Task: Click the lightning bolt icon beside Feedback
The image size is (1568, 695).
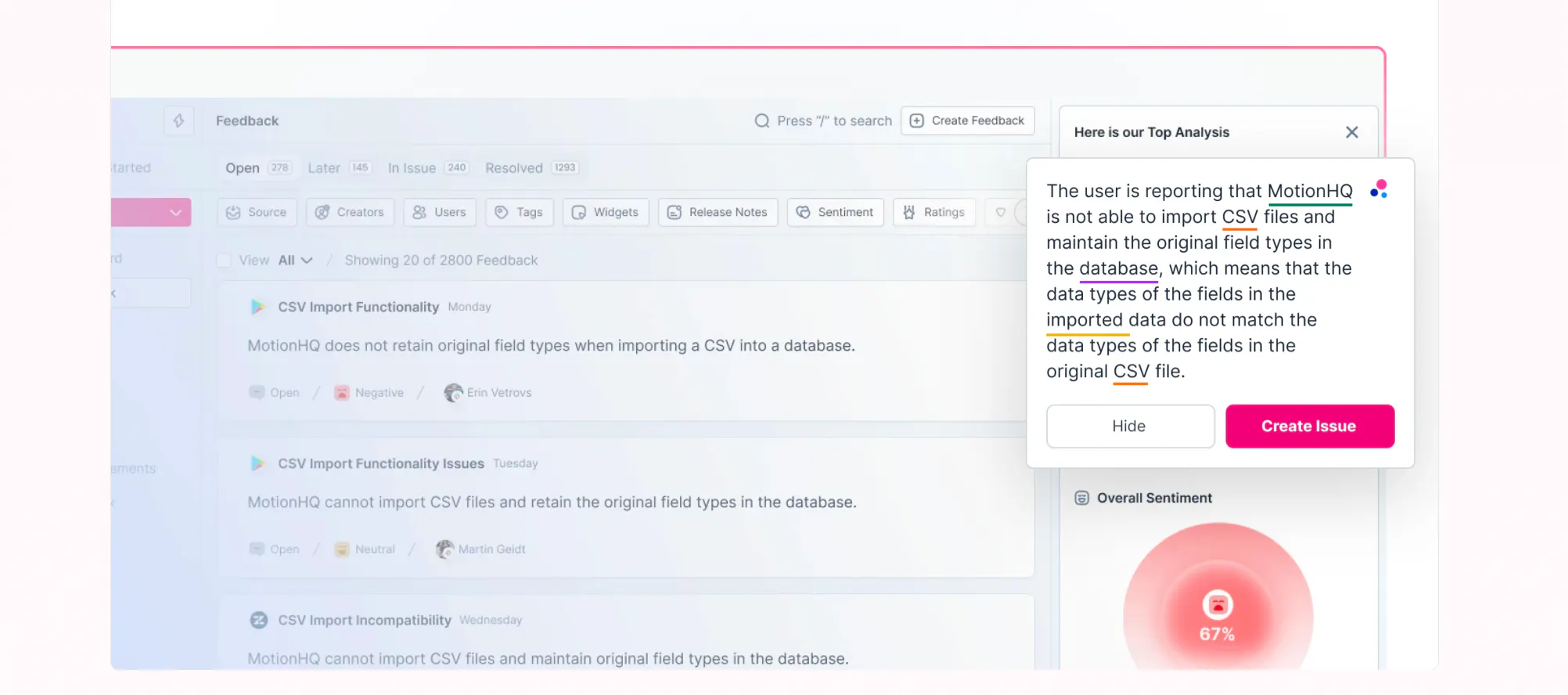Action: pyautogui.click(x=178, y=121)
